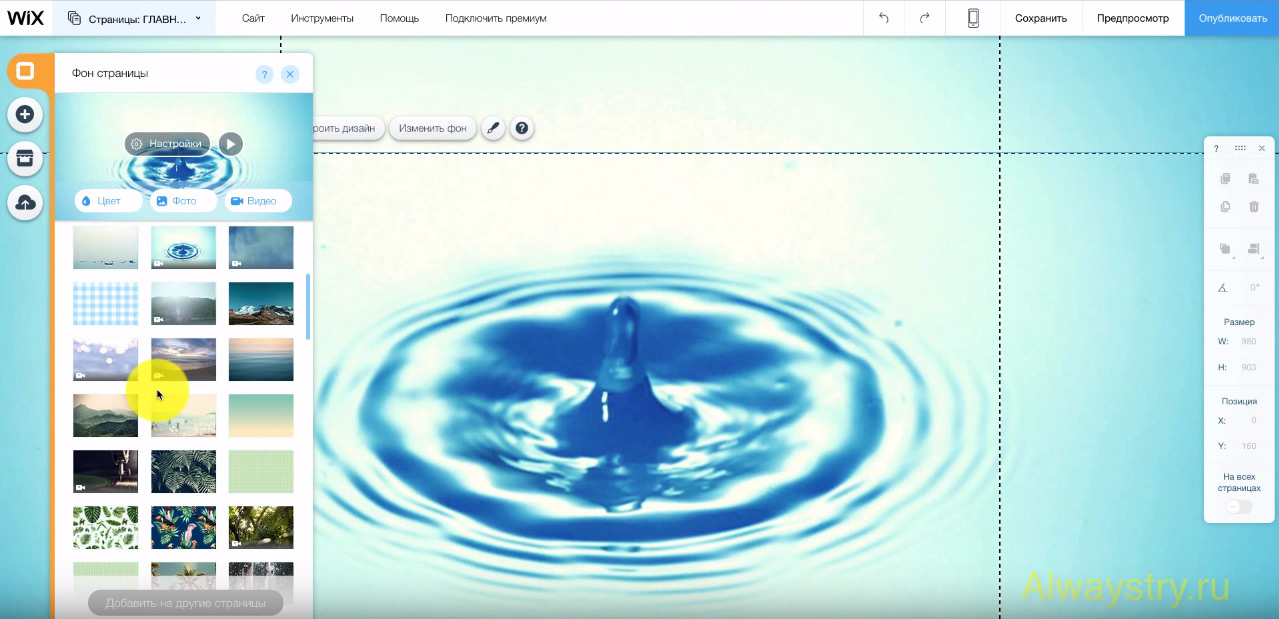
Task: Open the Инструменты menu
Action: tap(322, 18)
